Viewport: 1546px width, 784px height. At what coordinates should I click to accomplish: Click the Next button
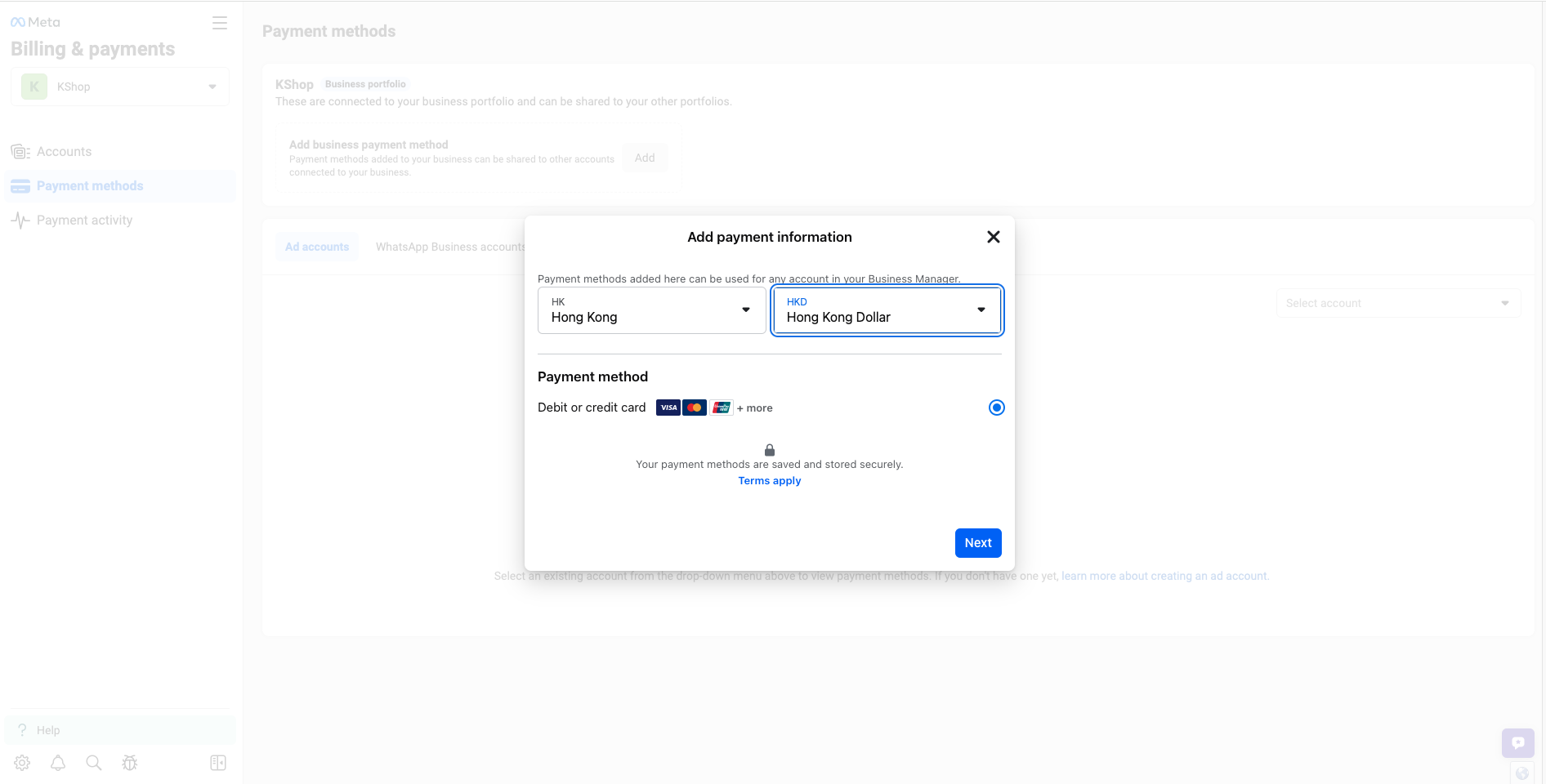coord(978,543)
